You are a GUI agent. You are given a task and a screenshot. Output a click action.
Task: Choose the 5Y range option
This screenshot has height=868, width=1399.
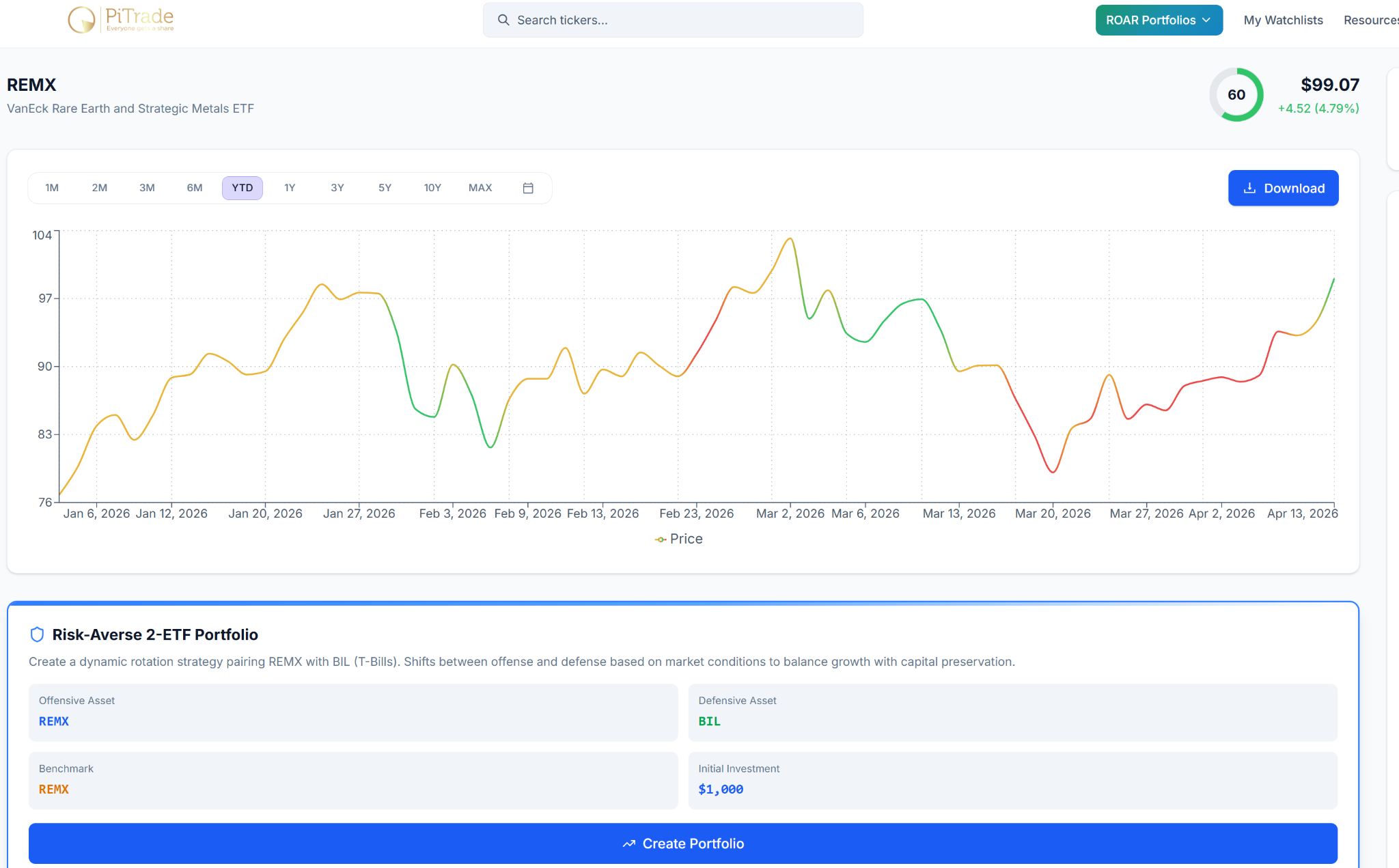point(385,188)
